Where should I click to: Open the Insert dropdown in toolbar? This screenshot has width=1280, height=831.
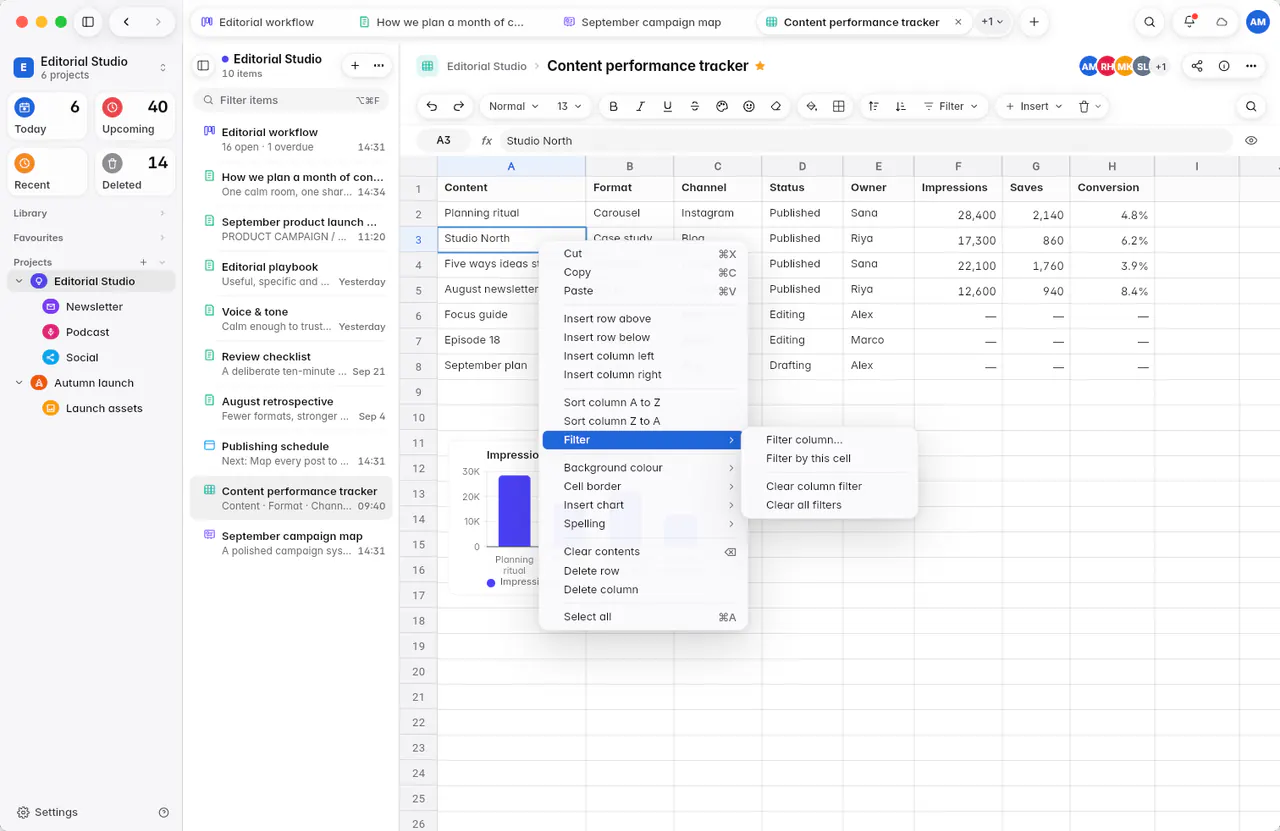click(1033, 106)
